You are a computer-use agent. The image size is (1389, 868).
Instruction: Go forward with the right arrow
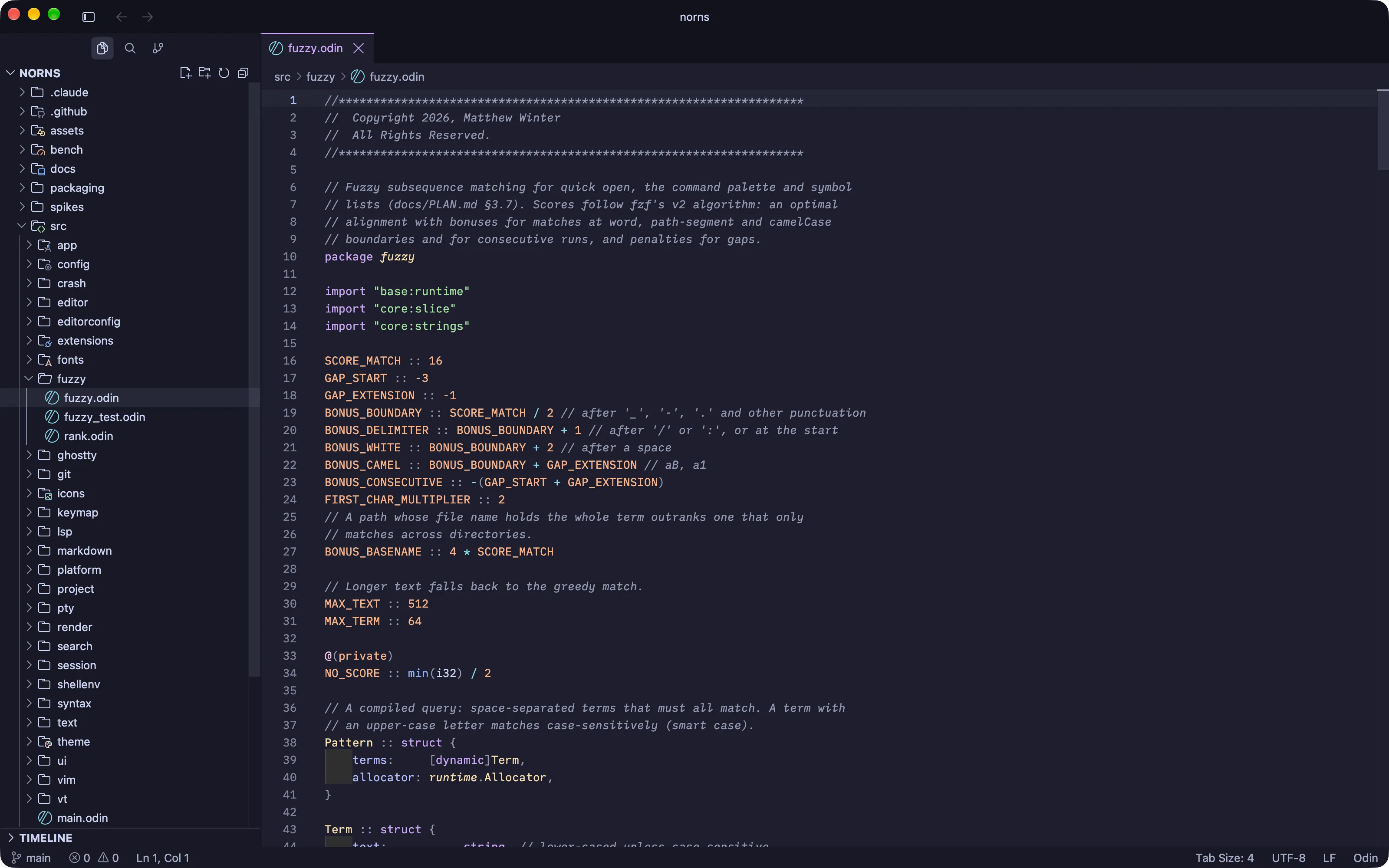[148, 16]
